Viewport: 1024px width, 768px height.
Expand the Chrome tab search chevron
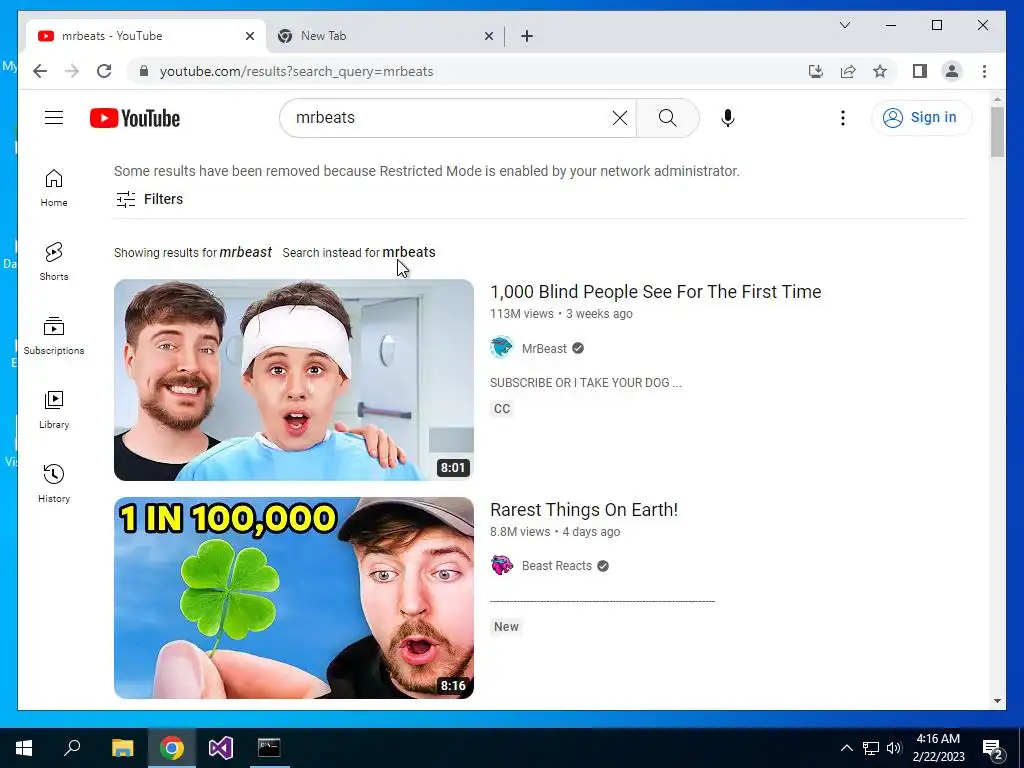(844, 25)
